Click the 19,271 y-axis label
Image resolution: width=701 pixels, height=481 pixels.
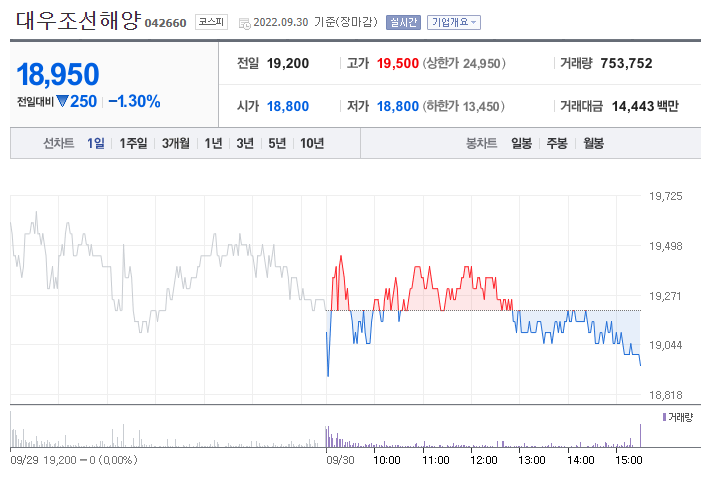coord(665,296)
